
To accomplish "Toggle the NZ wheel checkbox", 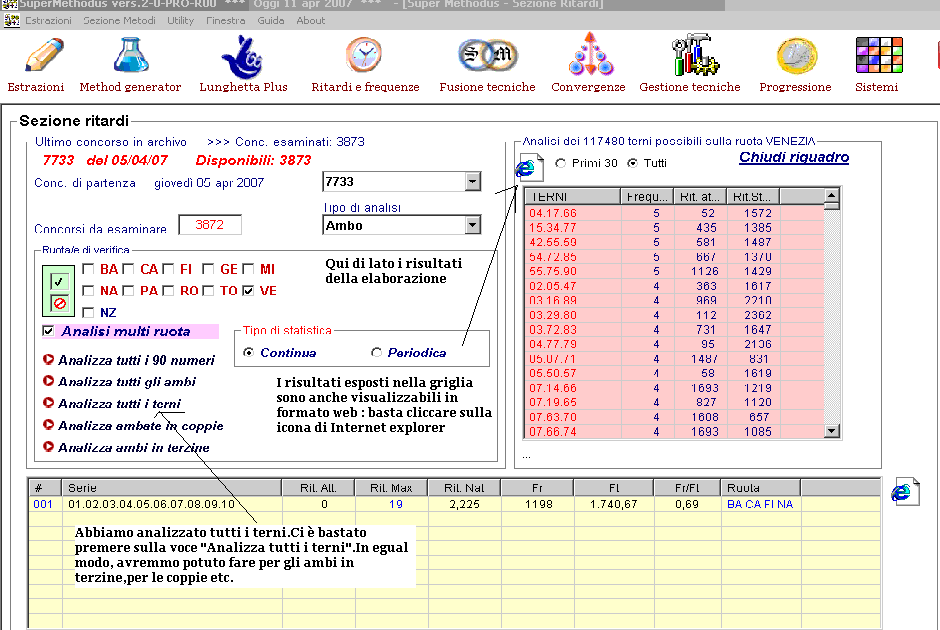I will 88,312.
